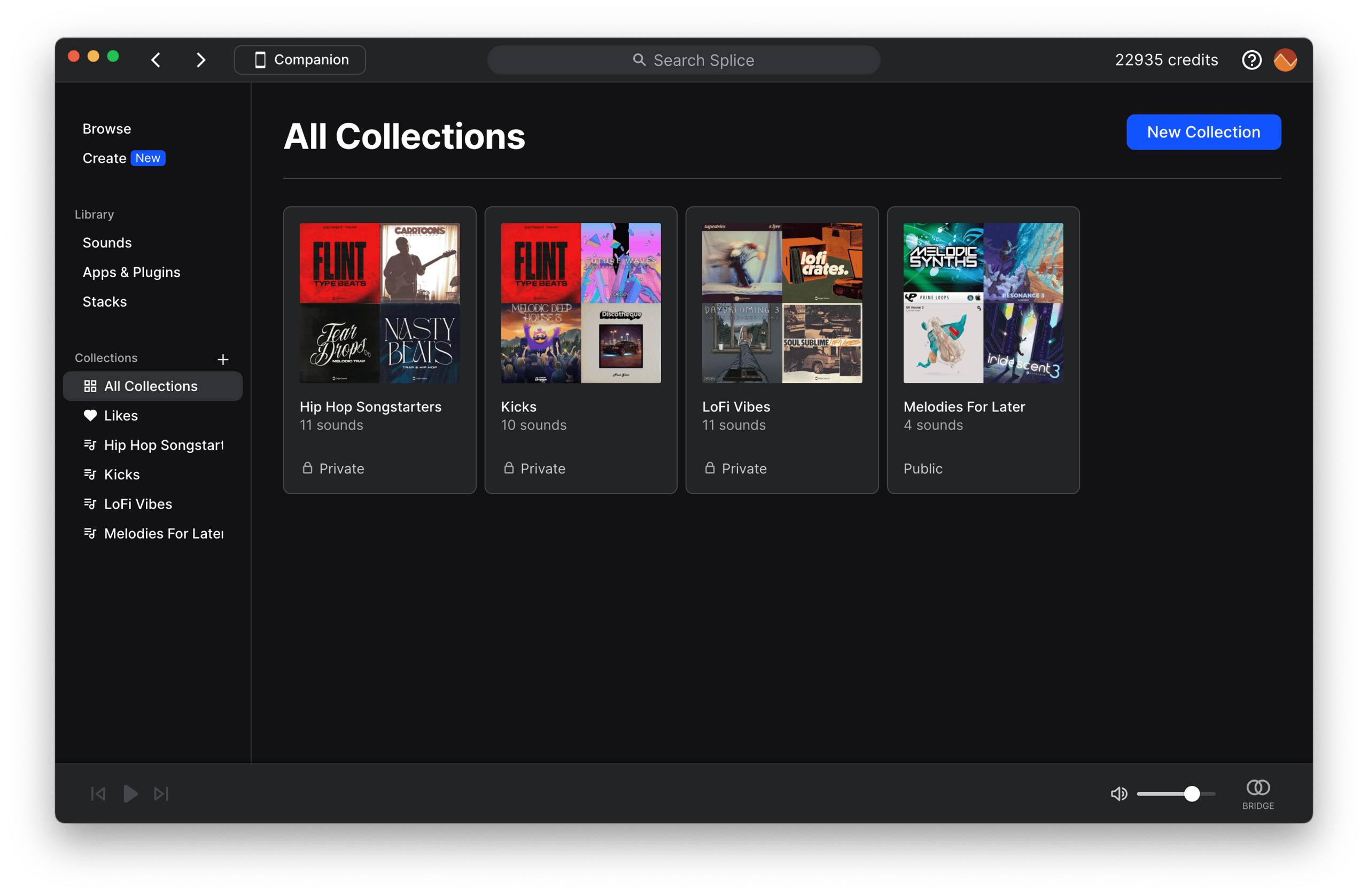Go forward with the right arrow
This screenshot has width=1368, height=896.
click(200, 60)
